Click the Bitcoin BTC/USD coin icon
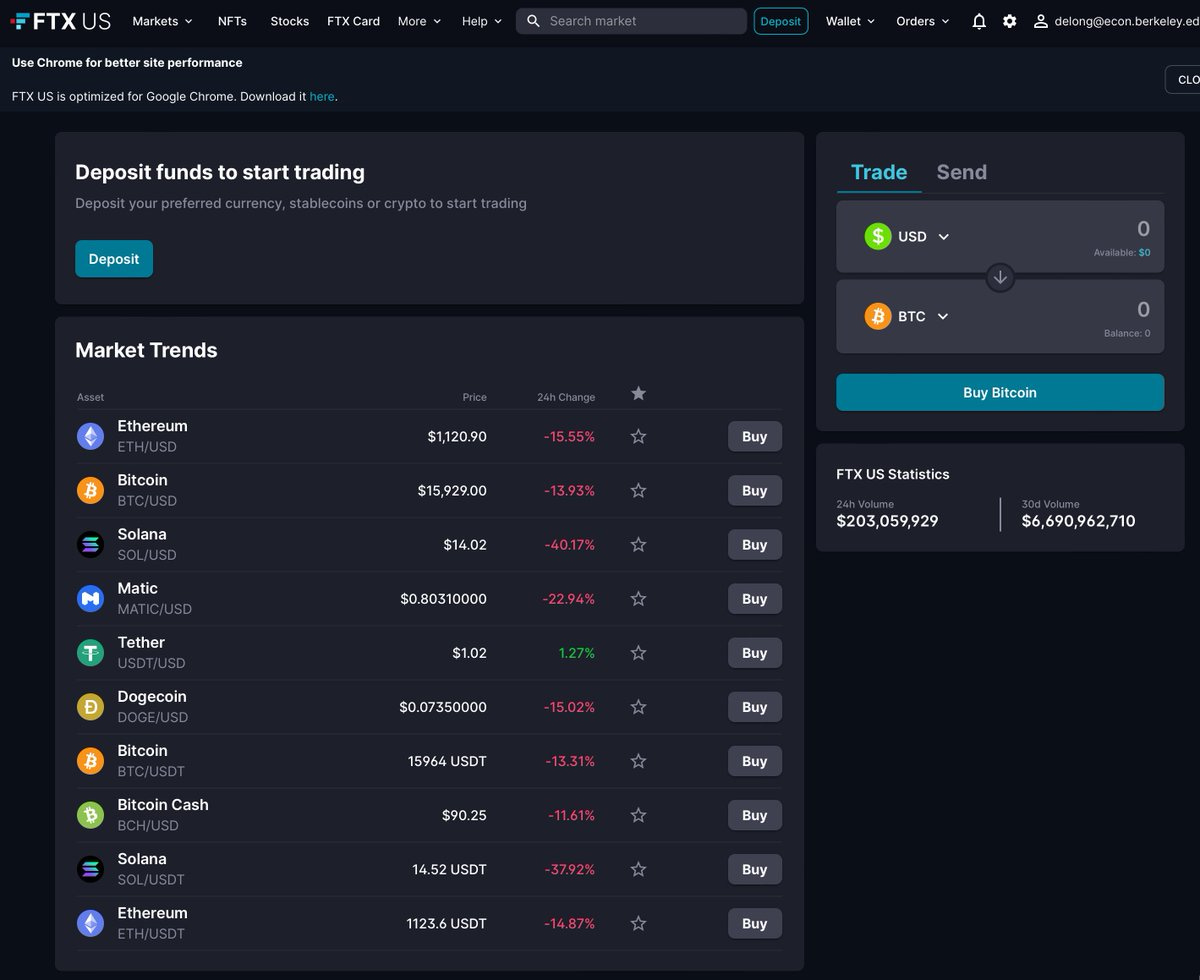 coord(90,490)
